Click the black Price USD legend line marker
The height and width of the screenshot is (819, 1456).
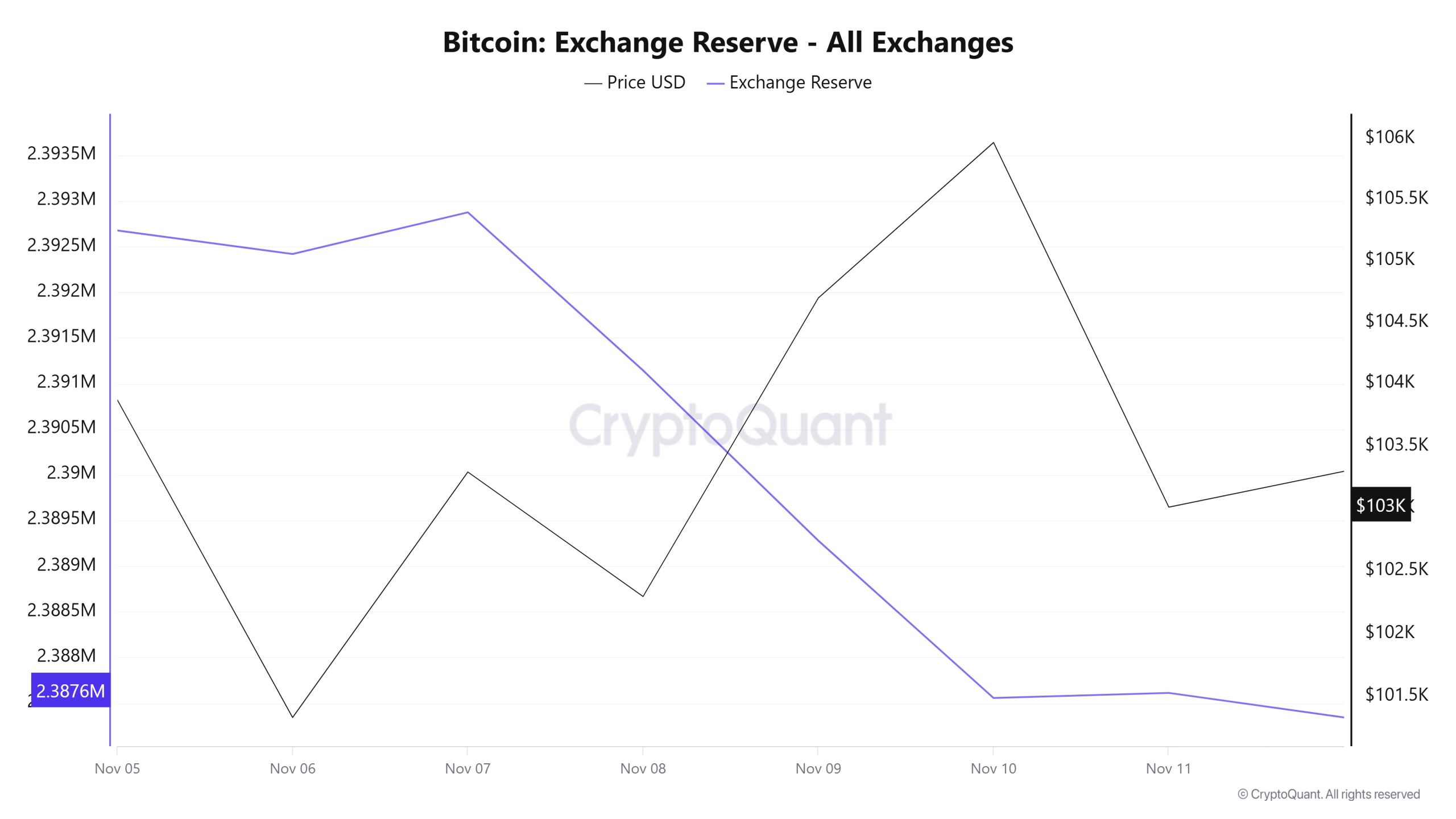point(593,84)
